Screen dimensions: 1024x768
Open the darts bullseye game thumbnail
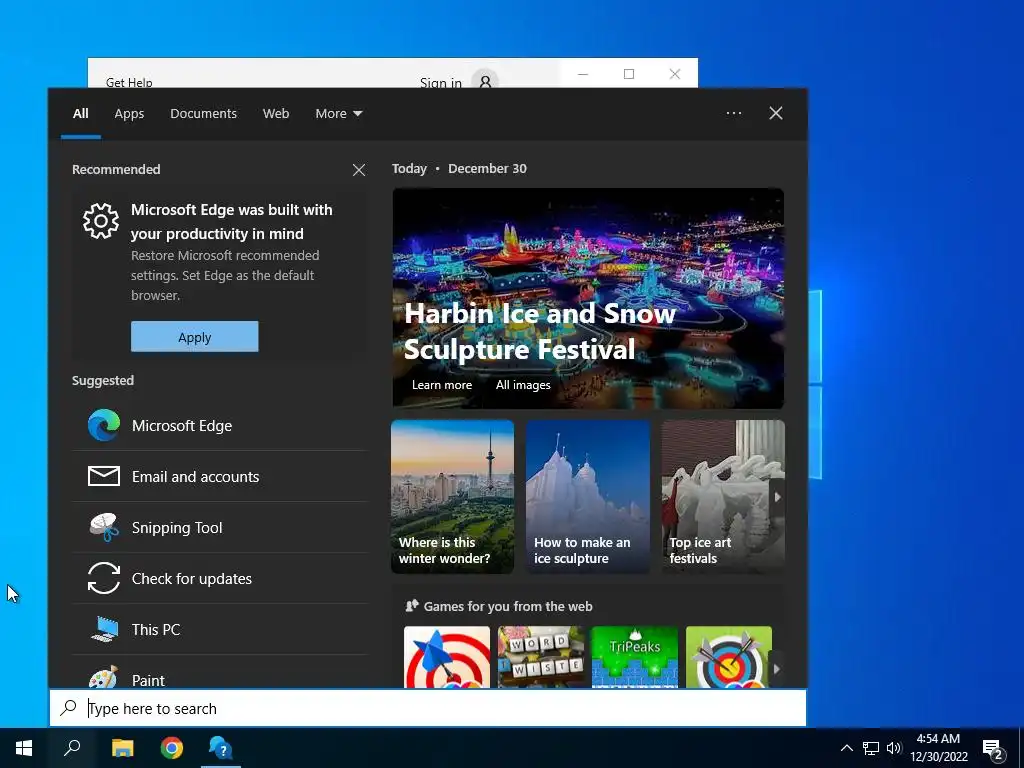coord(447,657)
